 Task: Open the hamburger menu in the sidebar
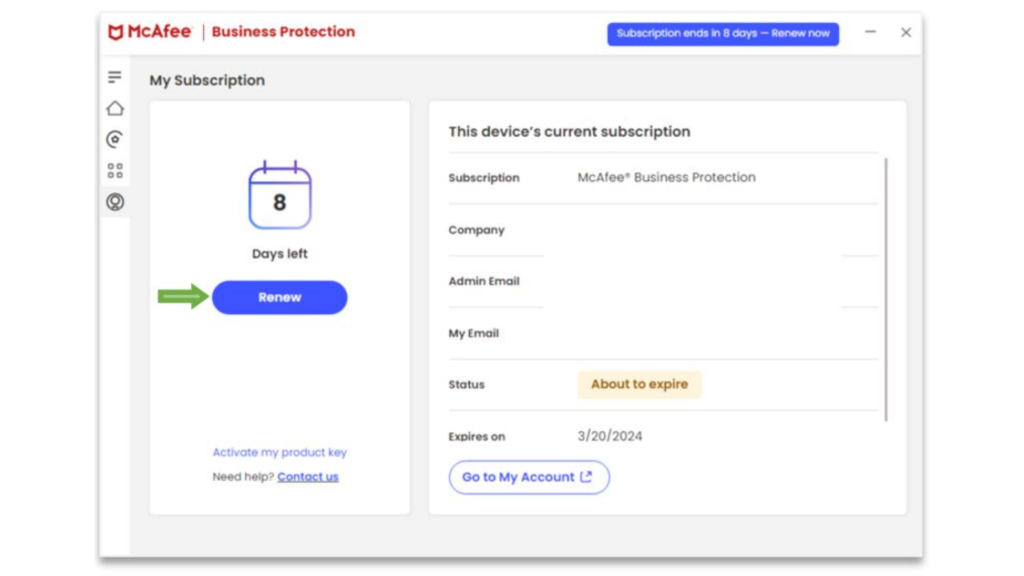tap(115, 77)
